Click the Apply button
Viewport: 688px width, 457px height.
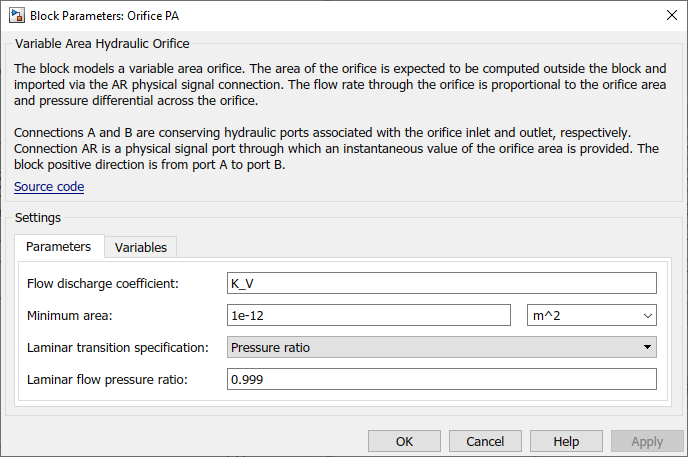[647, 441]
